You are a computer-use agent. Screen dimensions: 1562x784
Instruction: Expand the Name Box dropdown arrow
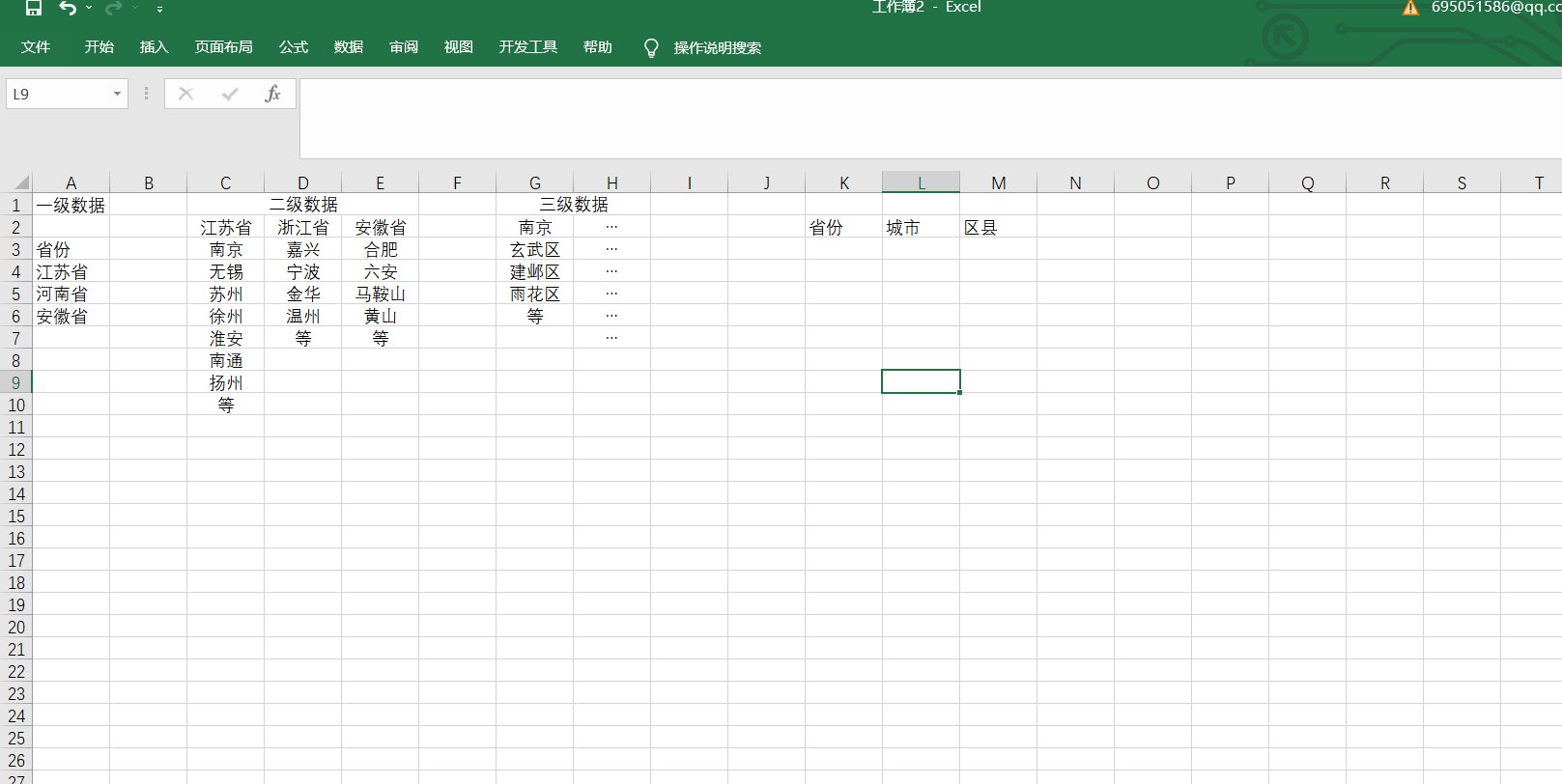coord(117,94)
